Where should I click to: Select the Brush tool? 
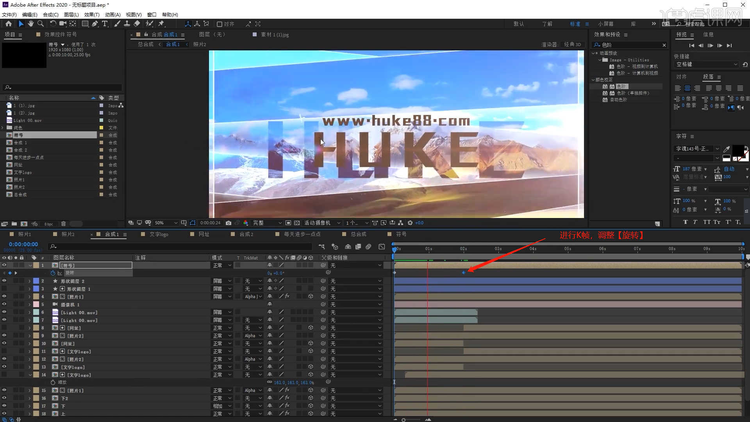pos(117,23)
